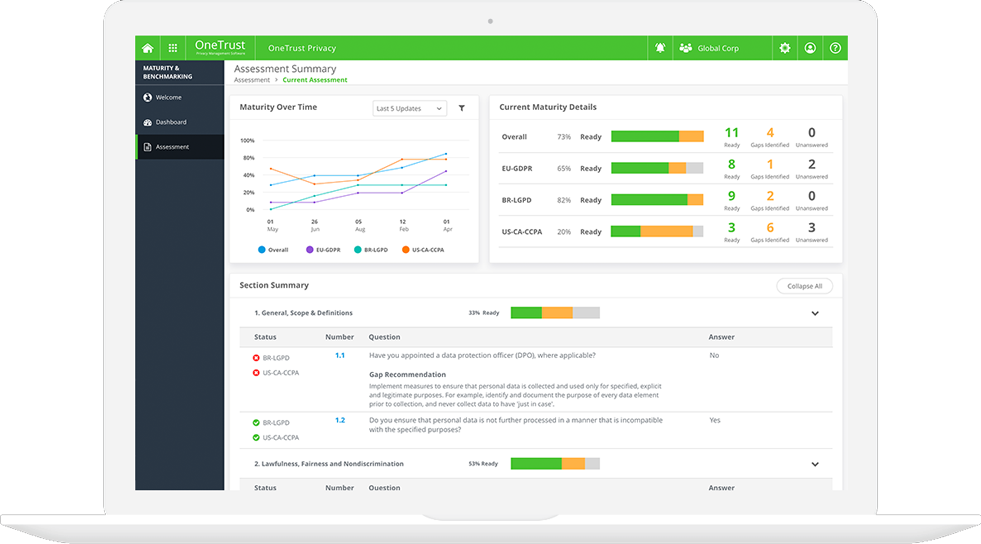The height and width of the screenshot is (544, 981).
Task: Toggle the EU-GDPR series in chart legend
Action: click(321, 250)
